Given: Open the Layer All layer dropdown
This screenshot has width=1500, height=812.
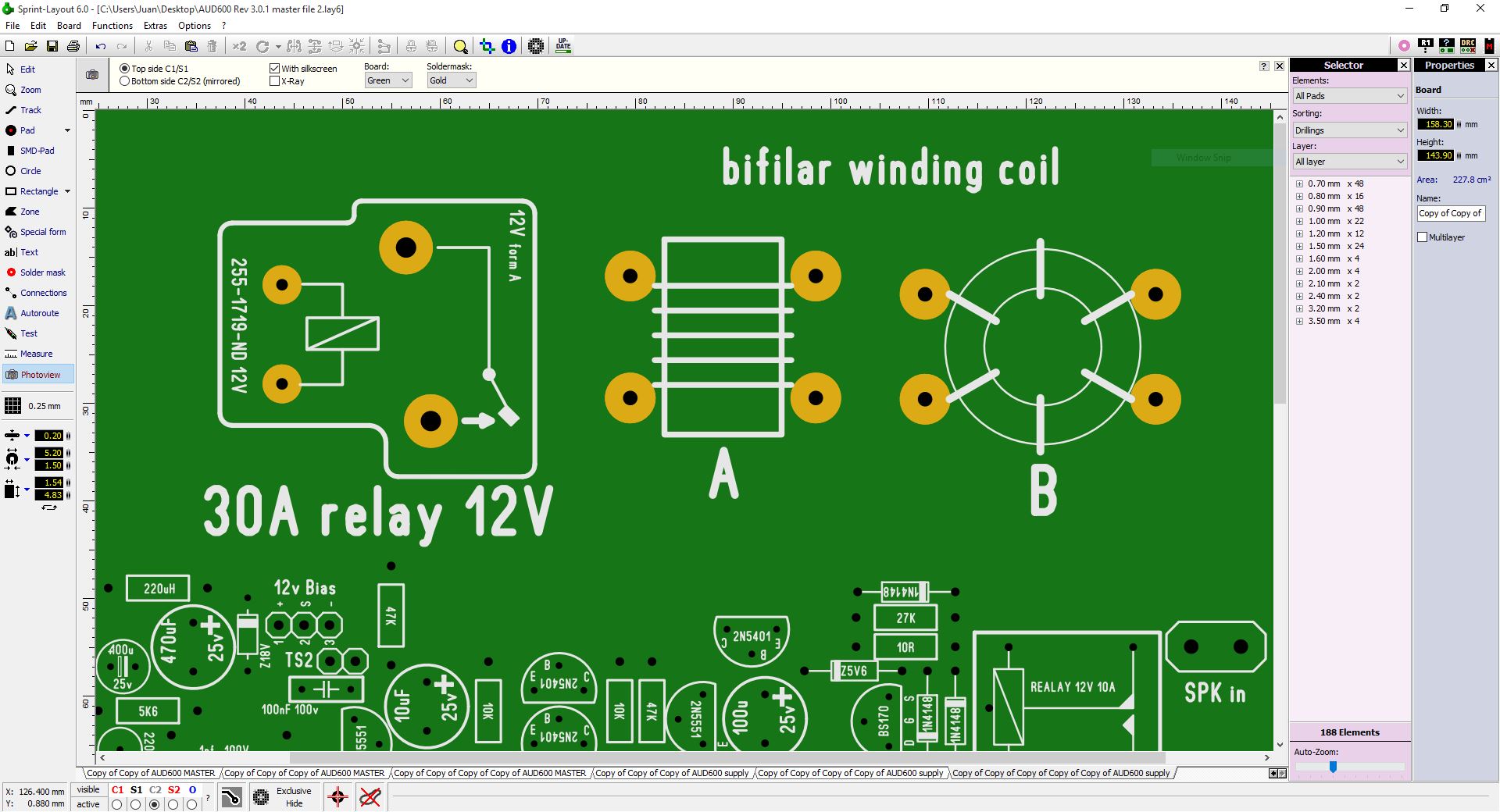Looking at the screenshot, I should pos(1350,162).
